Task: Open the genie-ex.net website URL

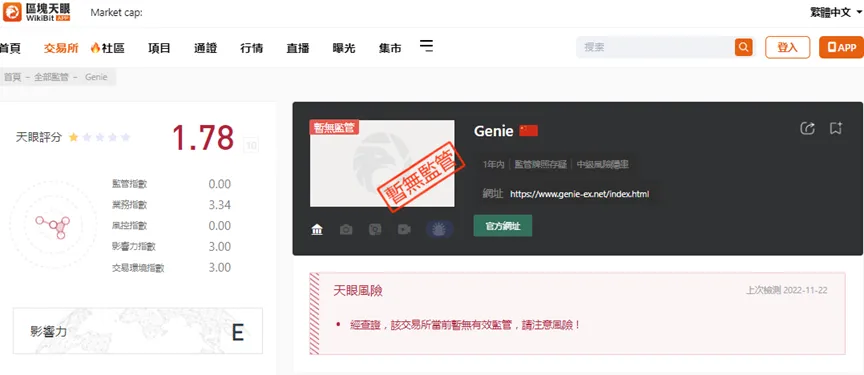Action: coord(580,194)
